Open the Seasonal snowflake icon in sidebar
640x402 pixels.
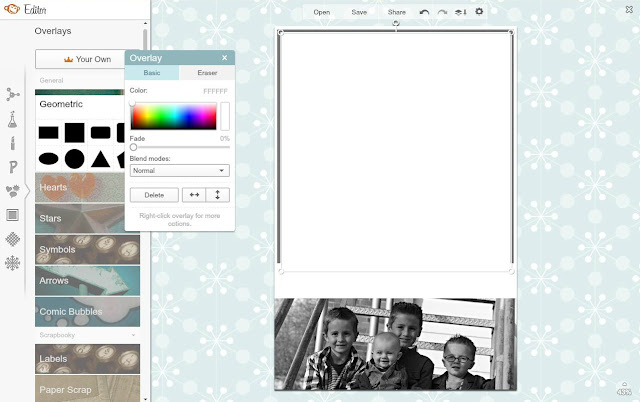point(13,263)
